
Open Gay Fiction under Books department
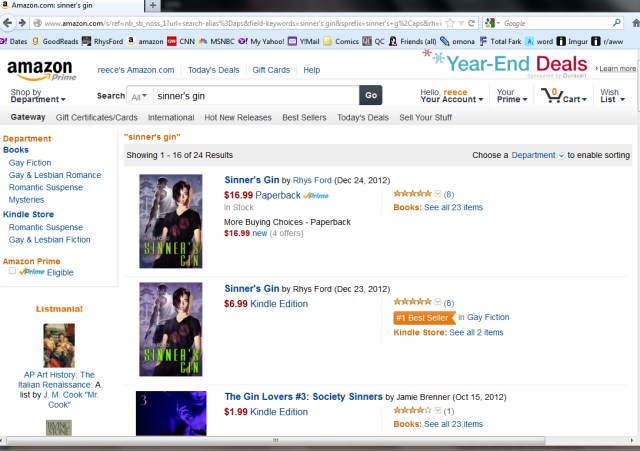30,162
